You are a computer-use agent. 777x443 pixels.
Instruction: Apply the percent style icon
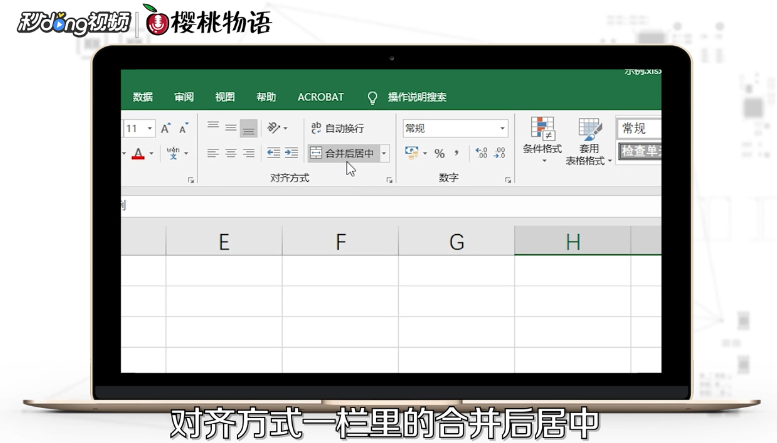[440, 154]
